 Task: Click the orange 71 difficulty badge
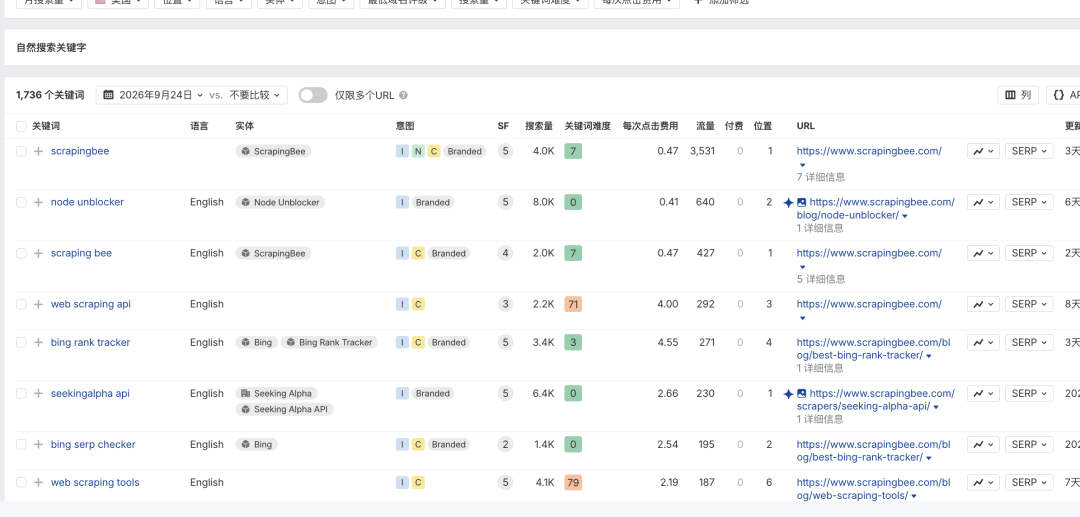click(x=573, y=304)
